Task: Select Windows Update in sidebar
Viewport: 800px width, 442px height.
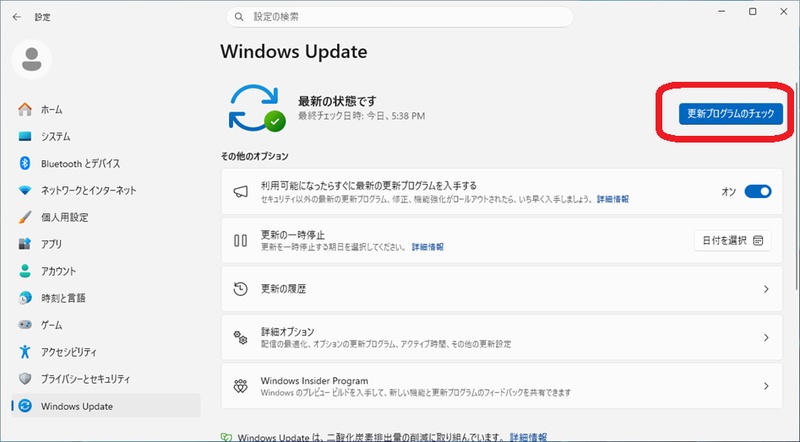Action: [x=106, y=406]
